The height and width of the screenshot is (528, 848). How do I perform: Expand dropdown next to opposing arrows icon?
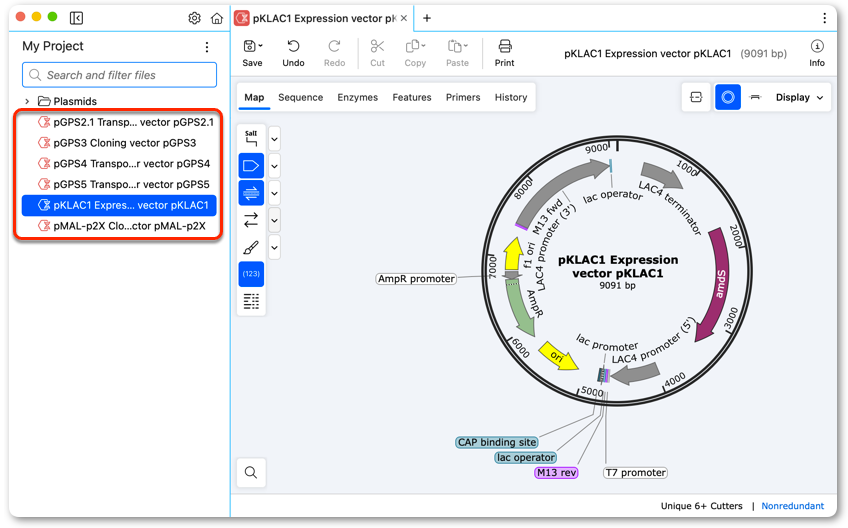tap(274, 220)
